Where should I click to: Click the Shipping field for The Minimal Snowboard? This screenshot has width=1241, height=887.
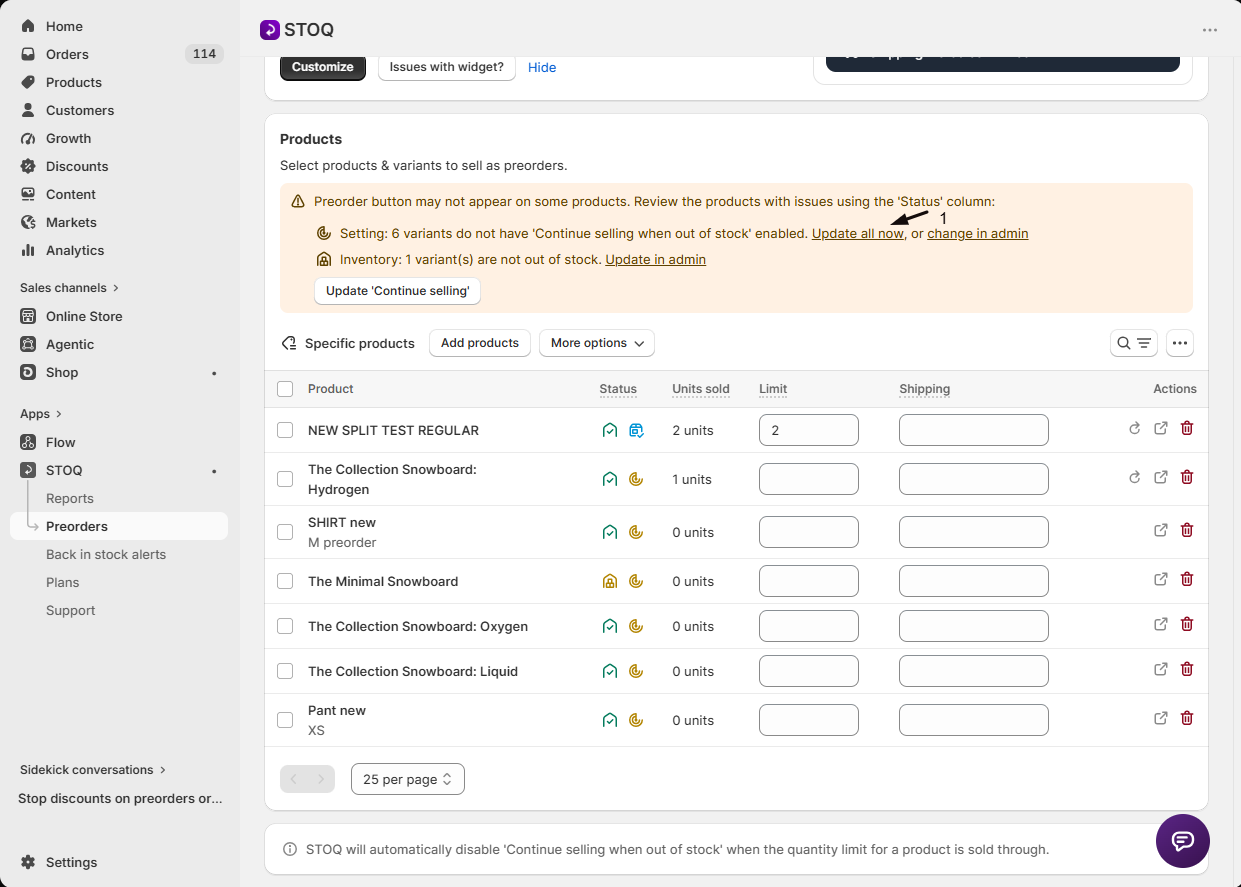point(974,581)
